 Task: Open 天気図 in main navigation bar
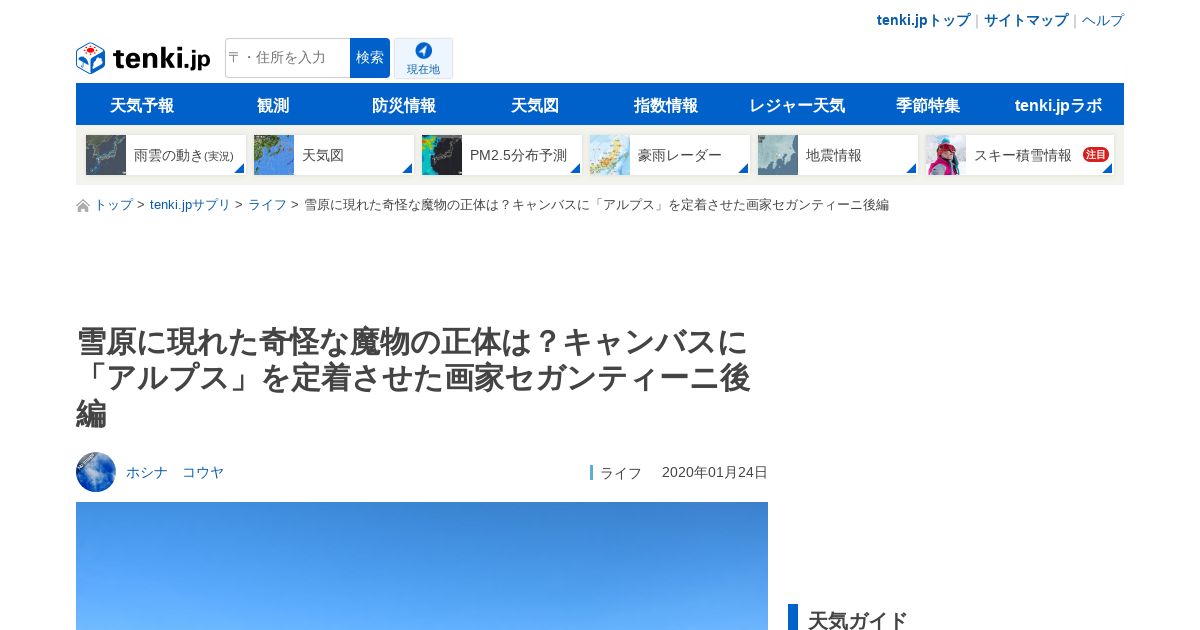[x=535, y=105]
